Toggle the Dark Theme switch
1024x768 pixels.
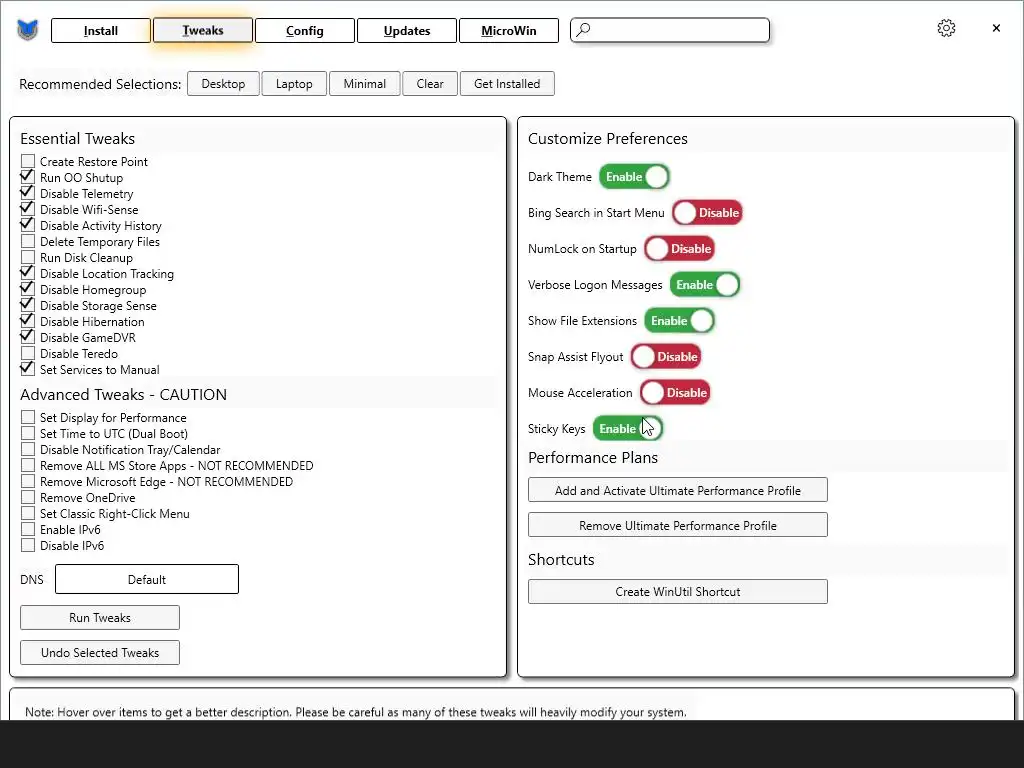click(x=634, y=177)
